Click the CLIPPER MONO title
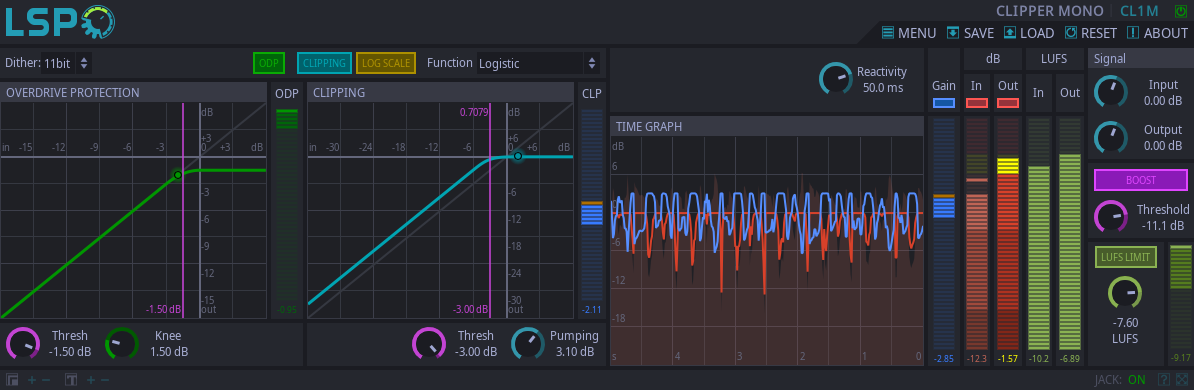Screen dimensions: 1194x390 (x=1049, y=11)
